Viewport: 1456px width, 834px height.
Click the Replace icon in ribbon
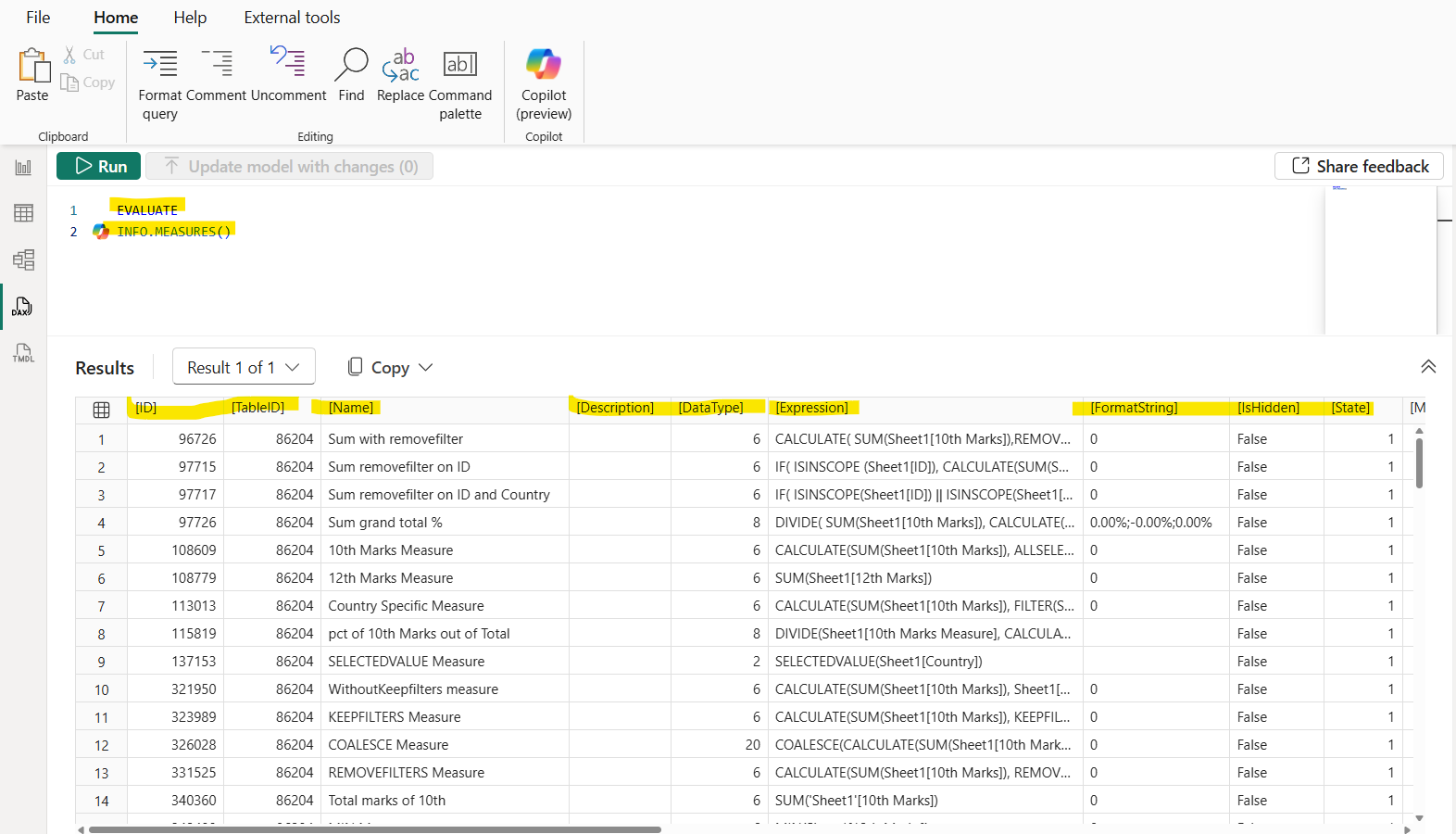pos(400,65)
